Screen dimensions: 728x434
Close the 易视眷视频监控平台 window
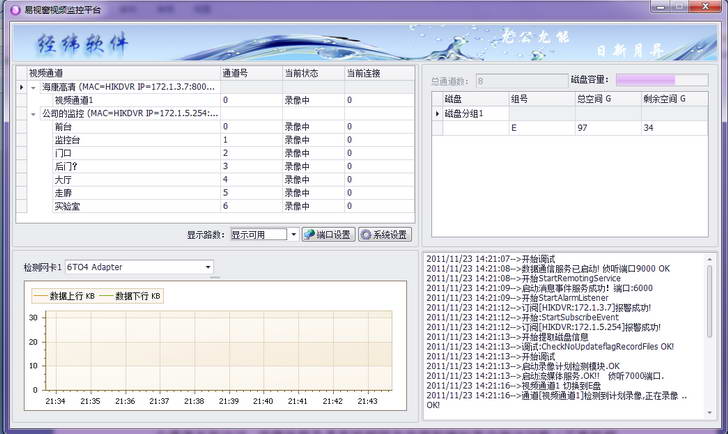point(705,6)
